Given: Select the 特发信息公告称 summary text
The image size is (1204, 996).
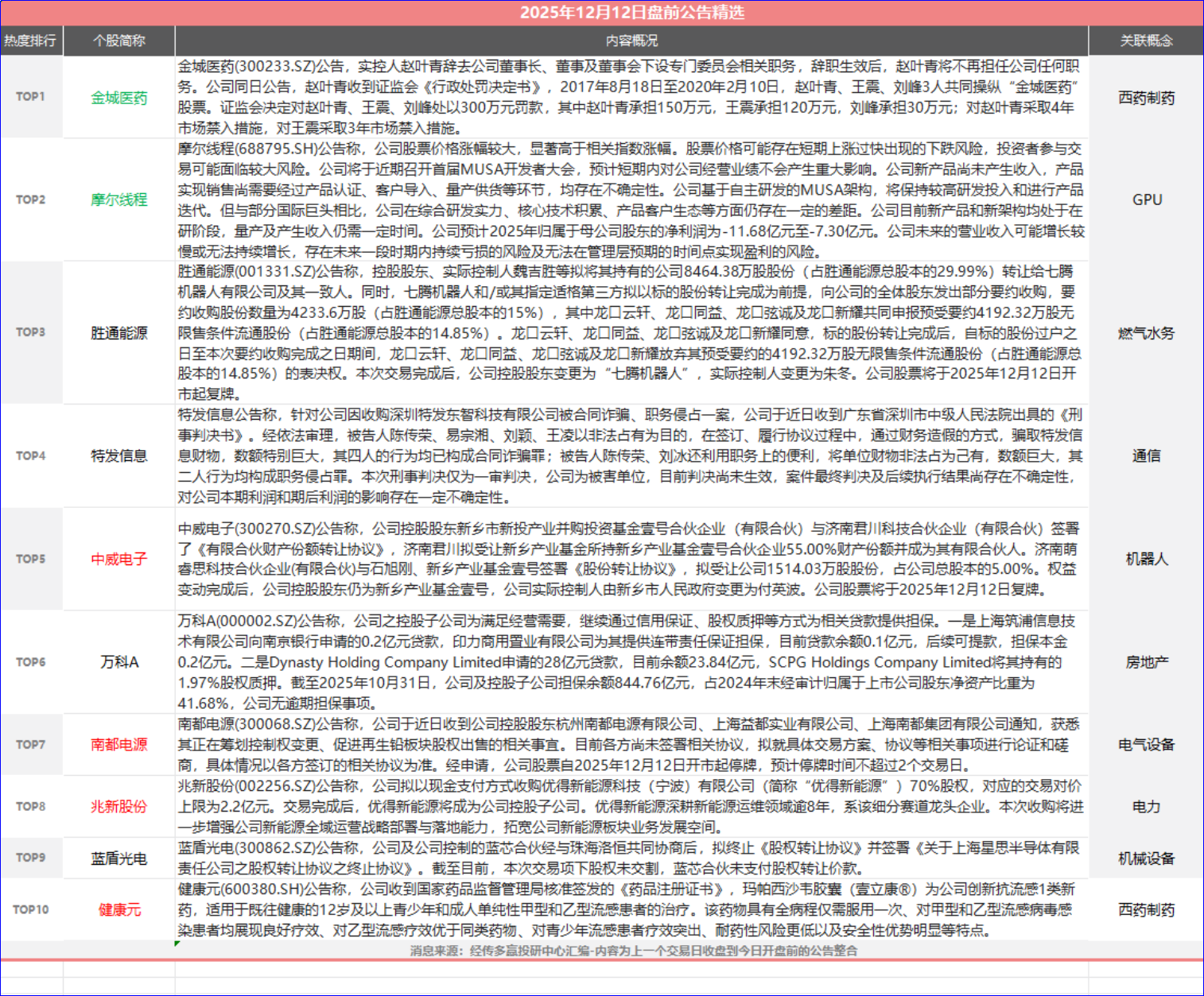Looking at the screenshot, I should coord(631,455).
